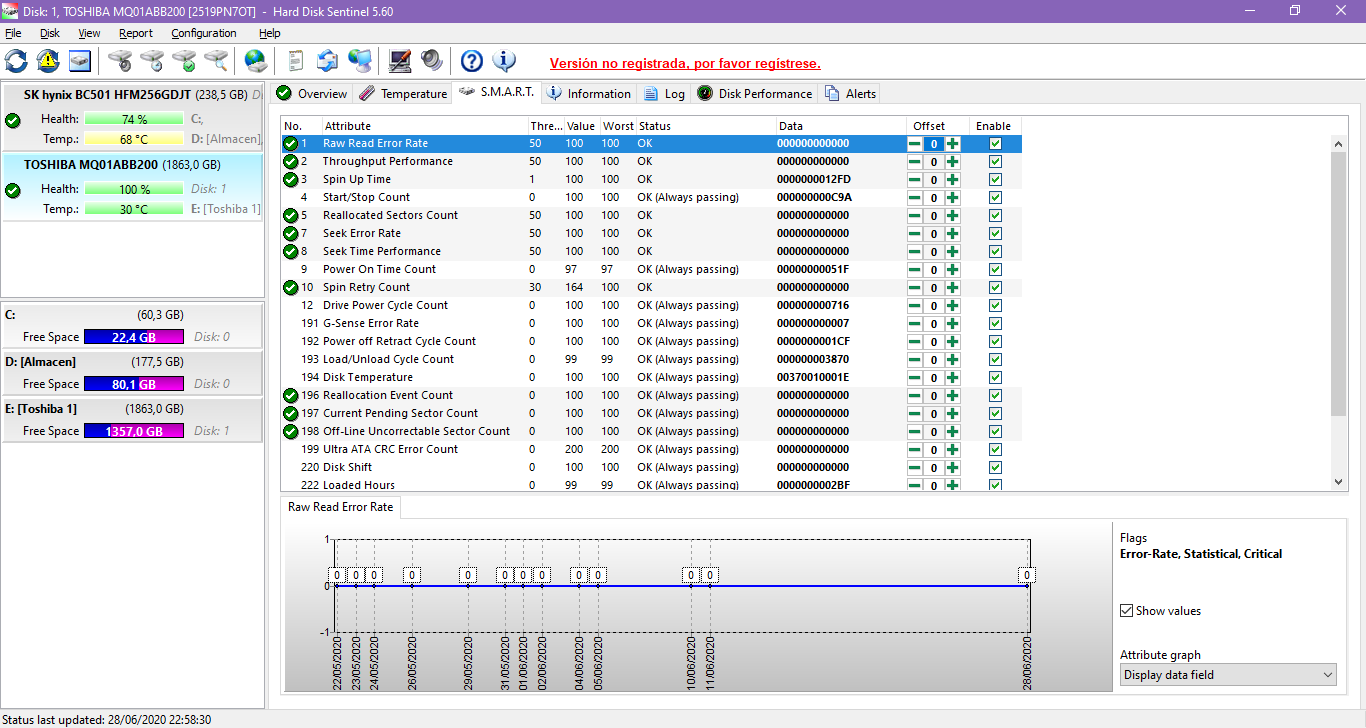Click the plus offset button for Disk Temperature
Viewport: 1366px width, 728px height.
pyautogui.click(x=952, y=378)
